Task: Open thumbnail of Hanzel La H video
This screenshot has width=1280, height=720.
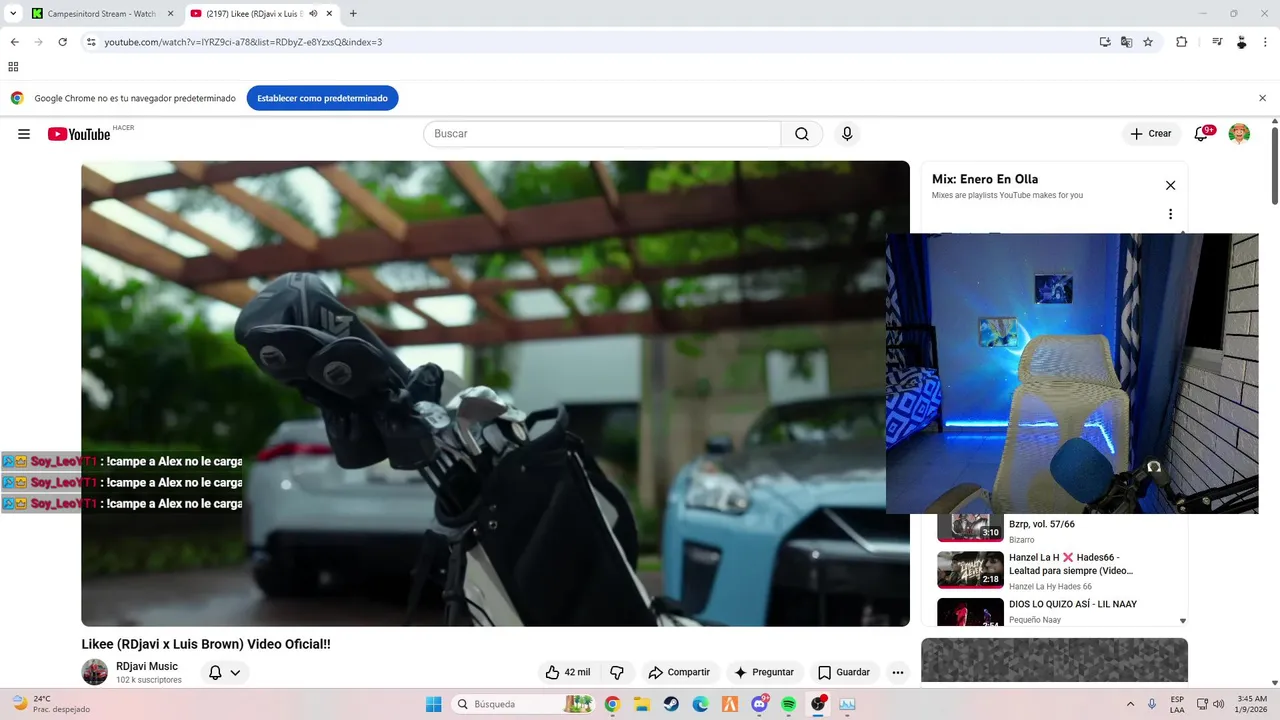Action: (x=970, y=569)
